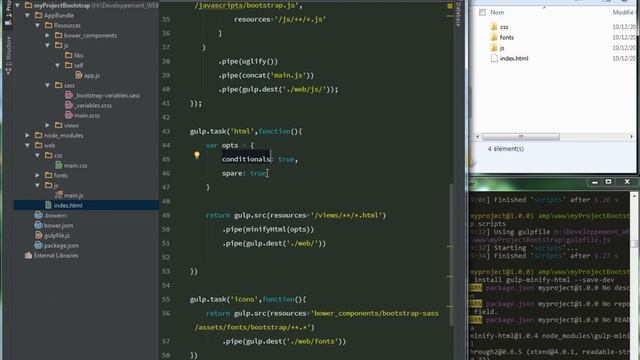
Task: Open the css folder icon in Explorer
Action: point(494,27)
